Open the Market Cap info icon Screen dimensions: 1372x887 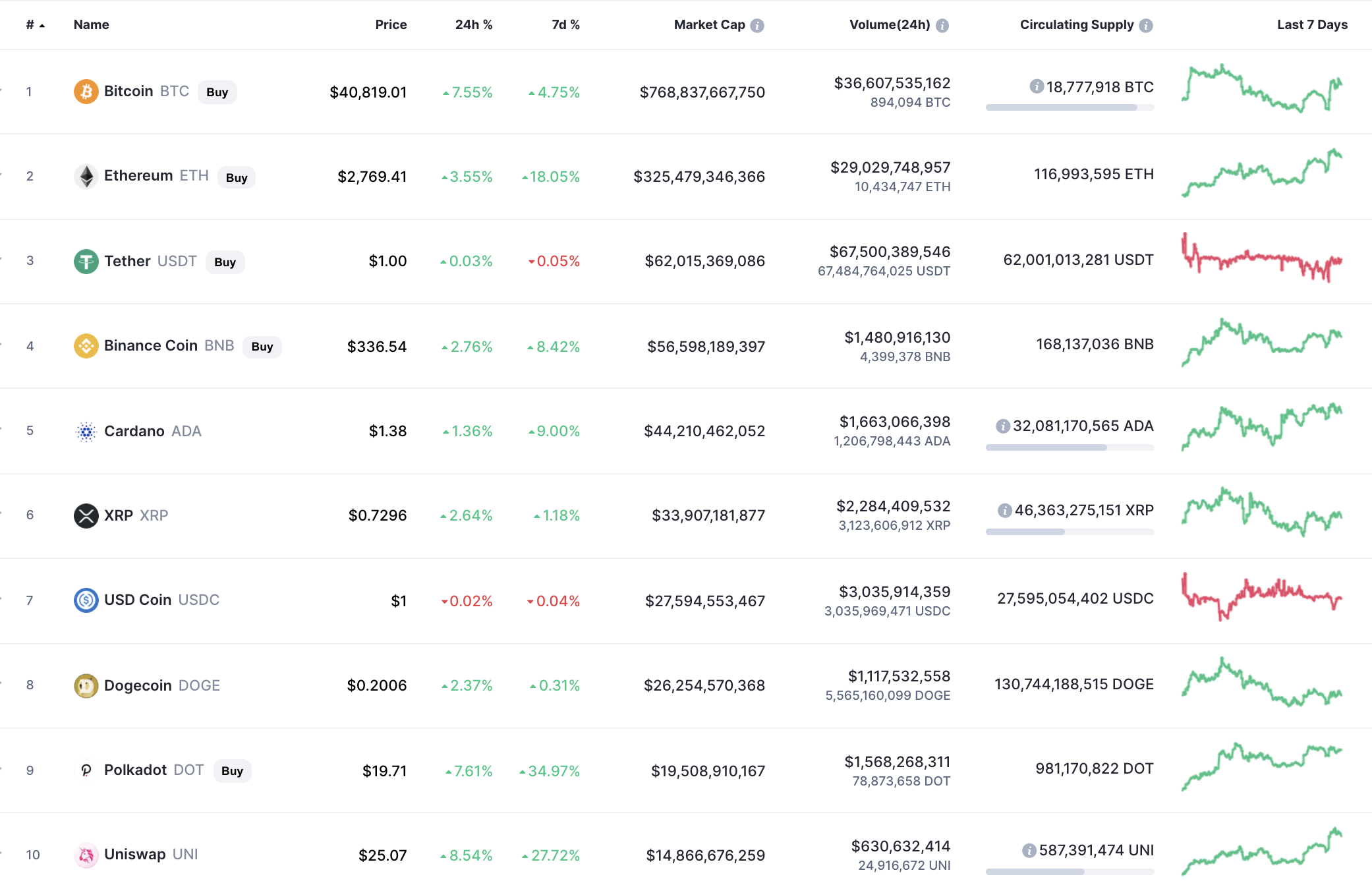pyautogui.click(x=757, y=26)
